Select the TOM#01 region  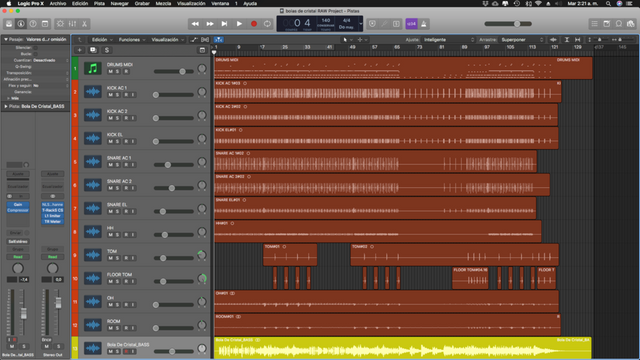point(290,255)
